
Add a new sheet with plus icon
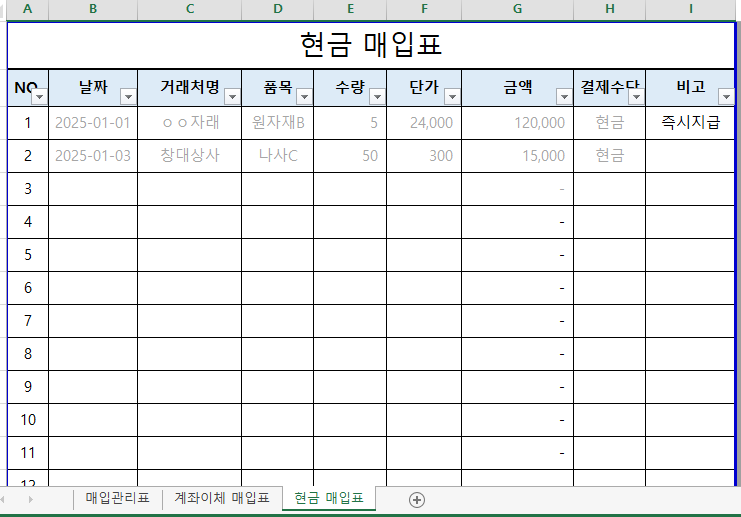pos(417,499)
